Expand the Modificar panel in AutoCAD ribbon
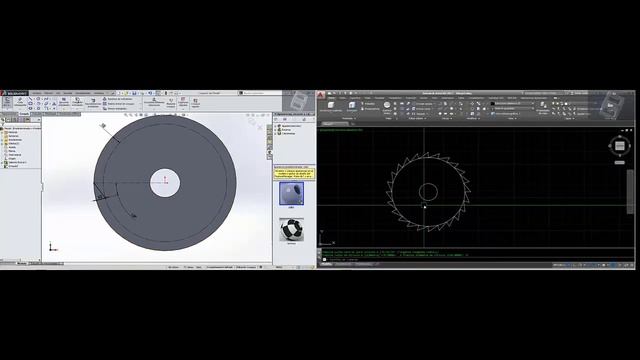 472,118
